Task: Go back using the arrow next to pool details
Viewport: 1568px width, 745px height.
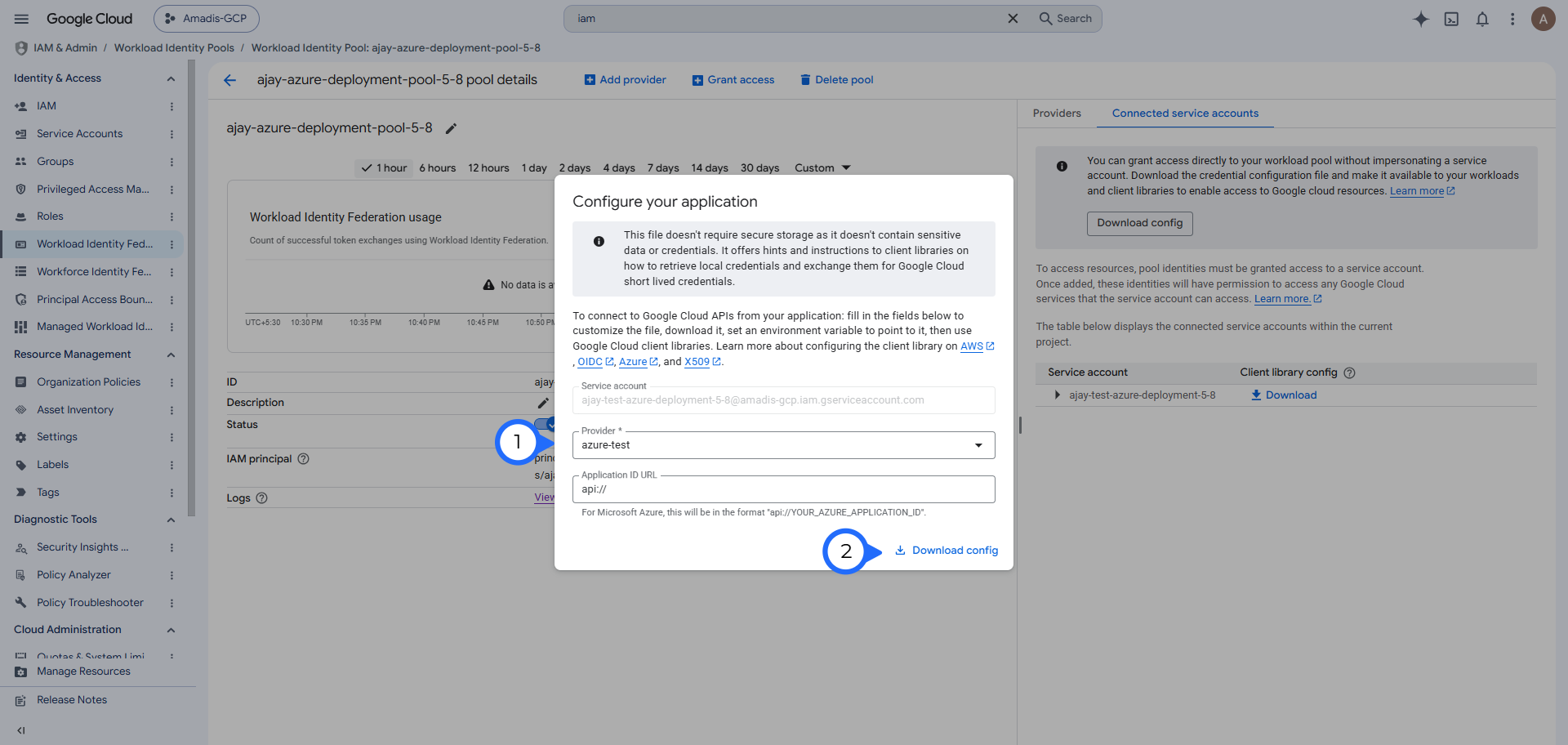Action: (230, 80)
